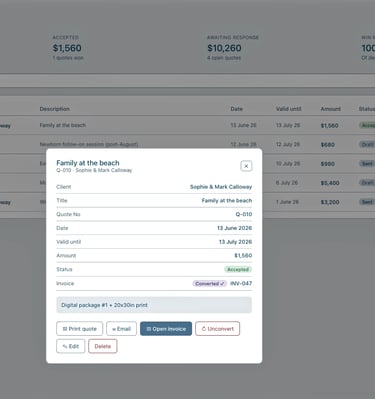Click the Email button
375x399 pixels.
[x=121, y=329]
